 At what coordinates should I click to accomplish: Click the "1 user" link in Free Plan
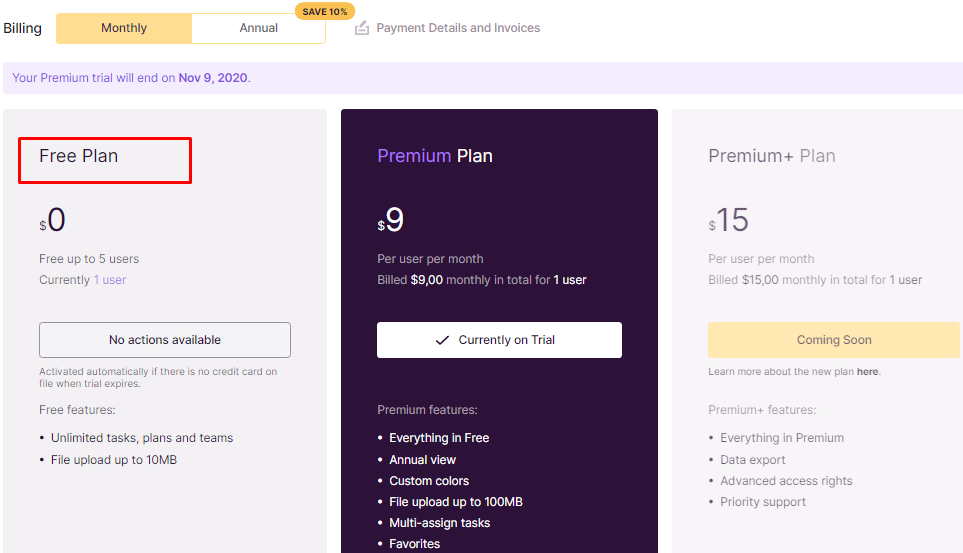[110, 280]
